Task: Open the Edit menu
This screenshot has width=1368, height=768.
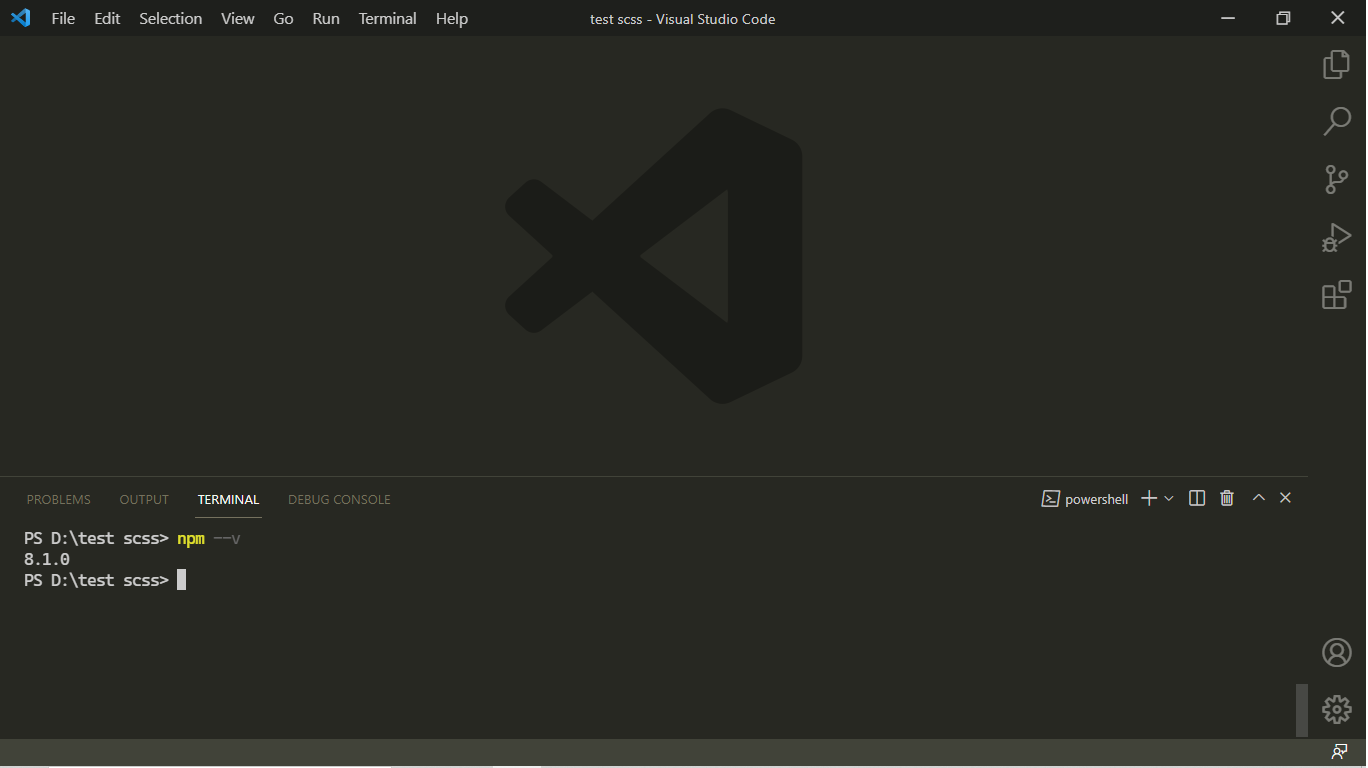Action: click(x=107, y=18)
